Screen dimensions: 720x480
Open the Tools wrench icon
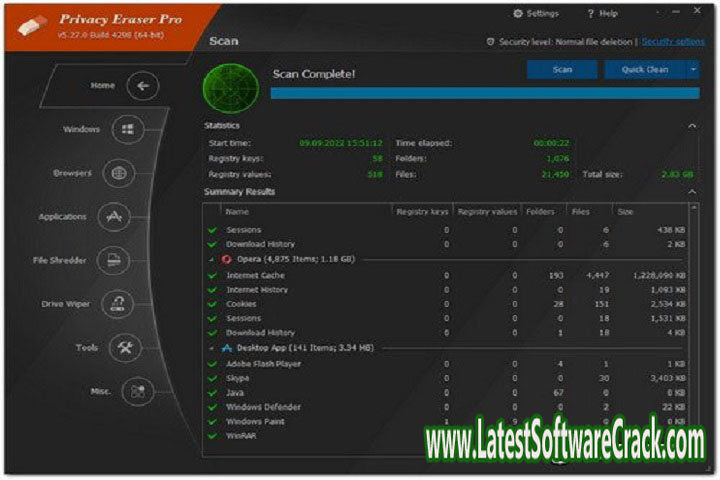coord(126,347)
